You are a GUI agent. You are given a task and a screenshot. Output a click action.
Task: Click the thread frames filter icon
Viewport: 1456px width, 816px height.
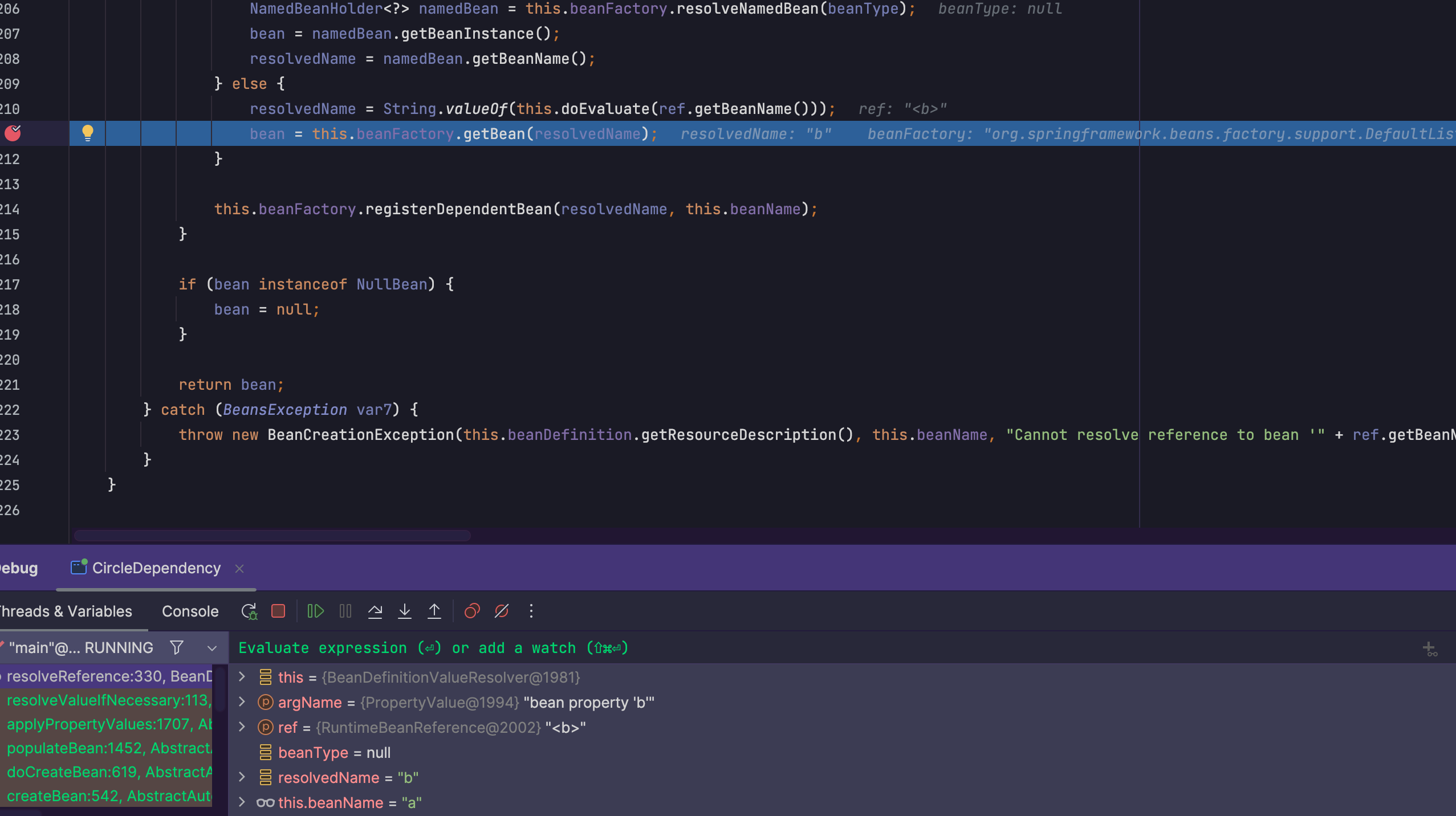177,648
